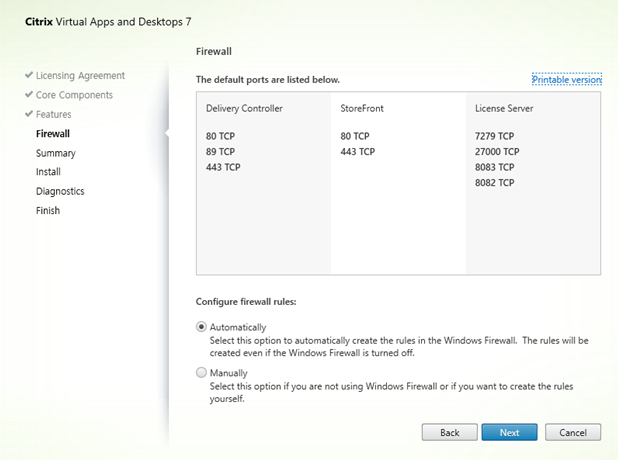This screenshot has width=618, height=460.
Task: Click 8082 TCP port entry
Action: click(495, 183)
